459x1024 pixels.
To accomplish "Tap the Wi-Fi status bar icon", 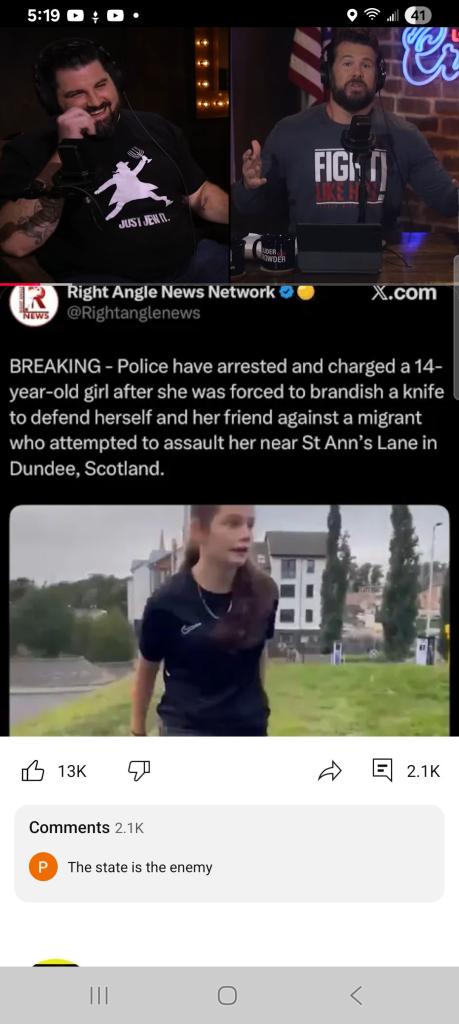I will [373, 15].
